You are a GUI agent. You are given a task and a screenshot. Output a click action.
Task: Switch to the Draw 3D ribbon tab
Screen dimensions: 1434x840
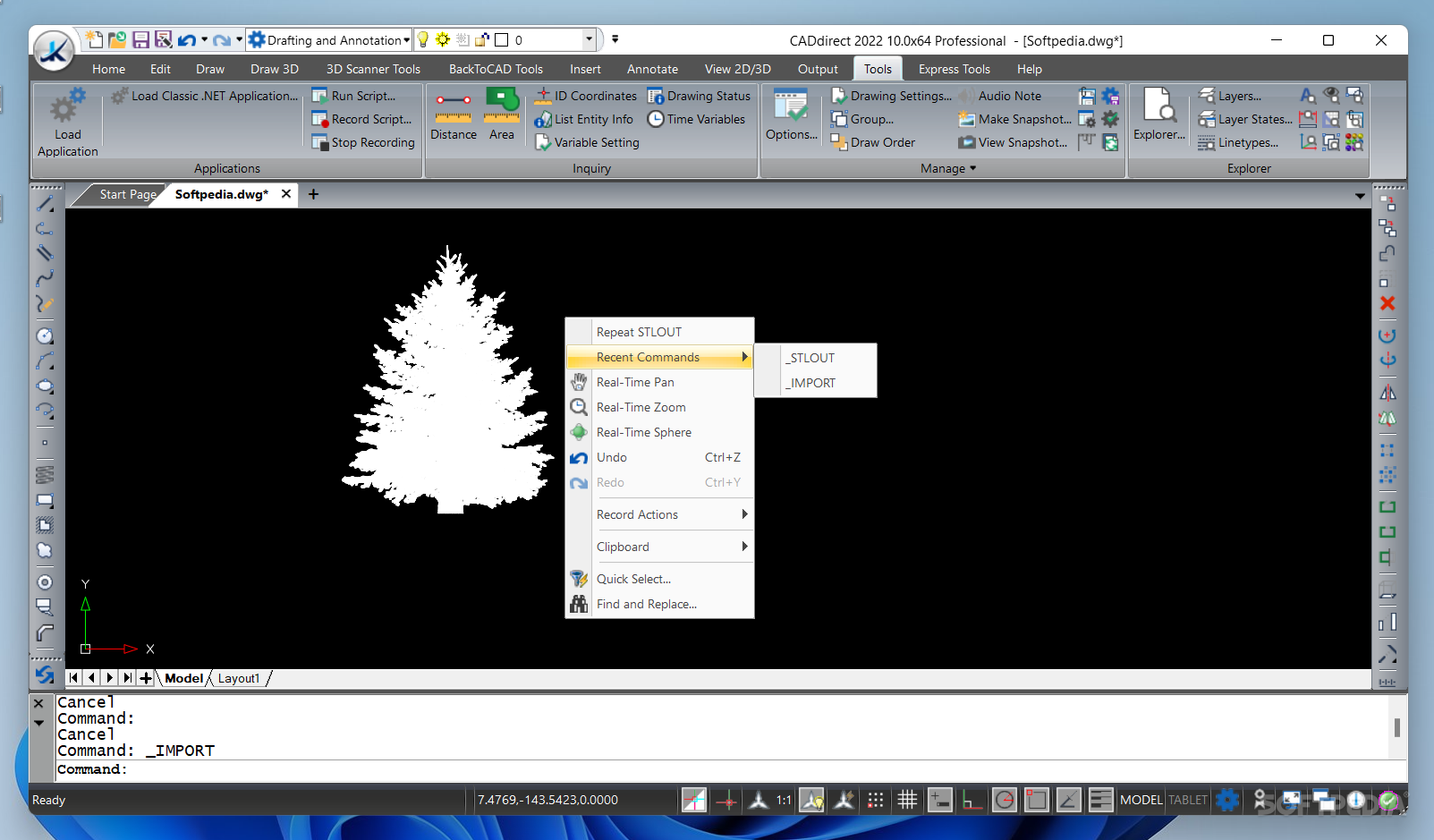tap(274, 69)
